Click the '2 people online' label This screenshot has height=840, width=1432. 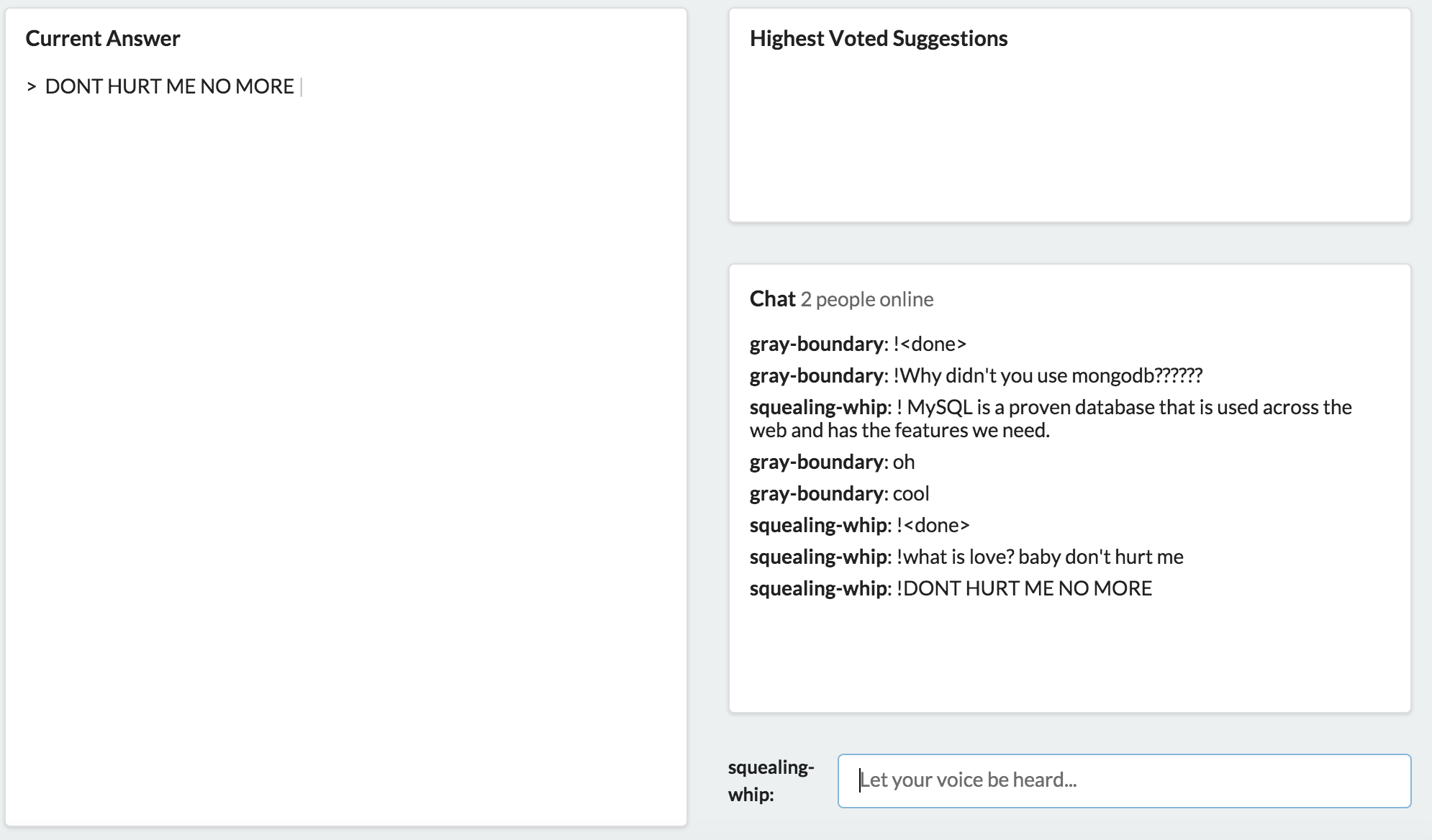coord(866,299)
